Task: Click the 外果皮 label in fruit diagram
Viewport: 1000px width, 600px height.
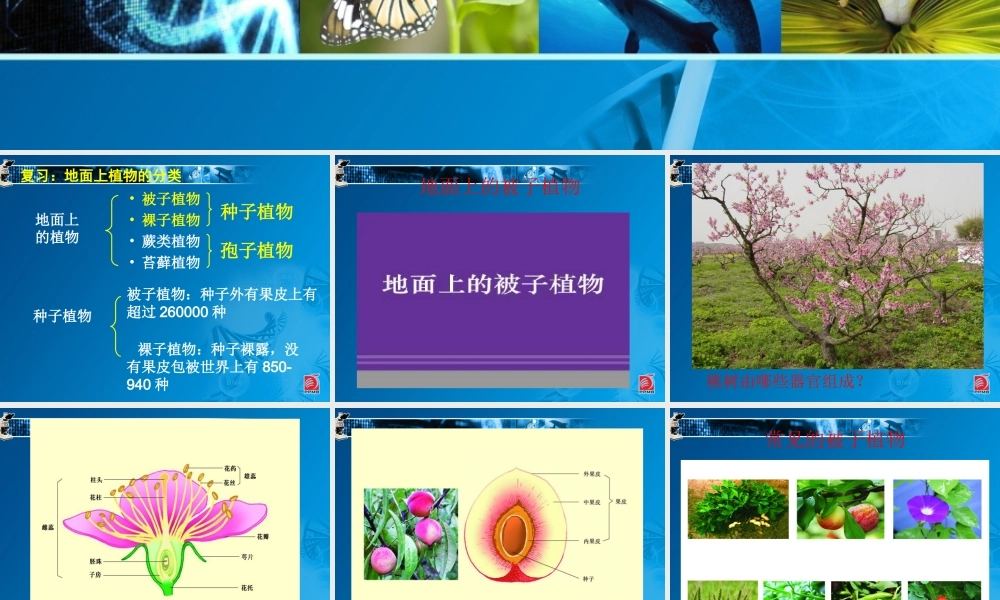Action: click(592, 474)
